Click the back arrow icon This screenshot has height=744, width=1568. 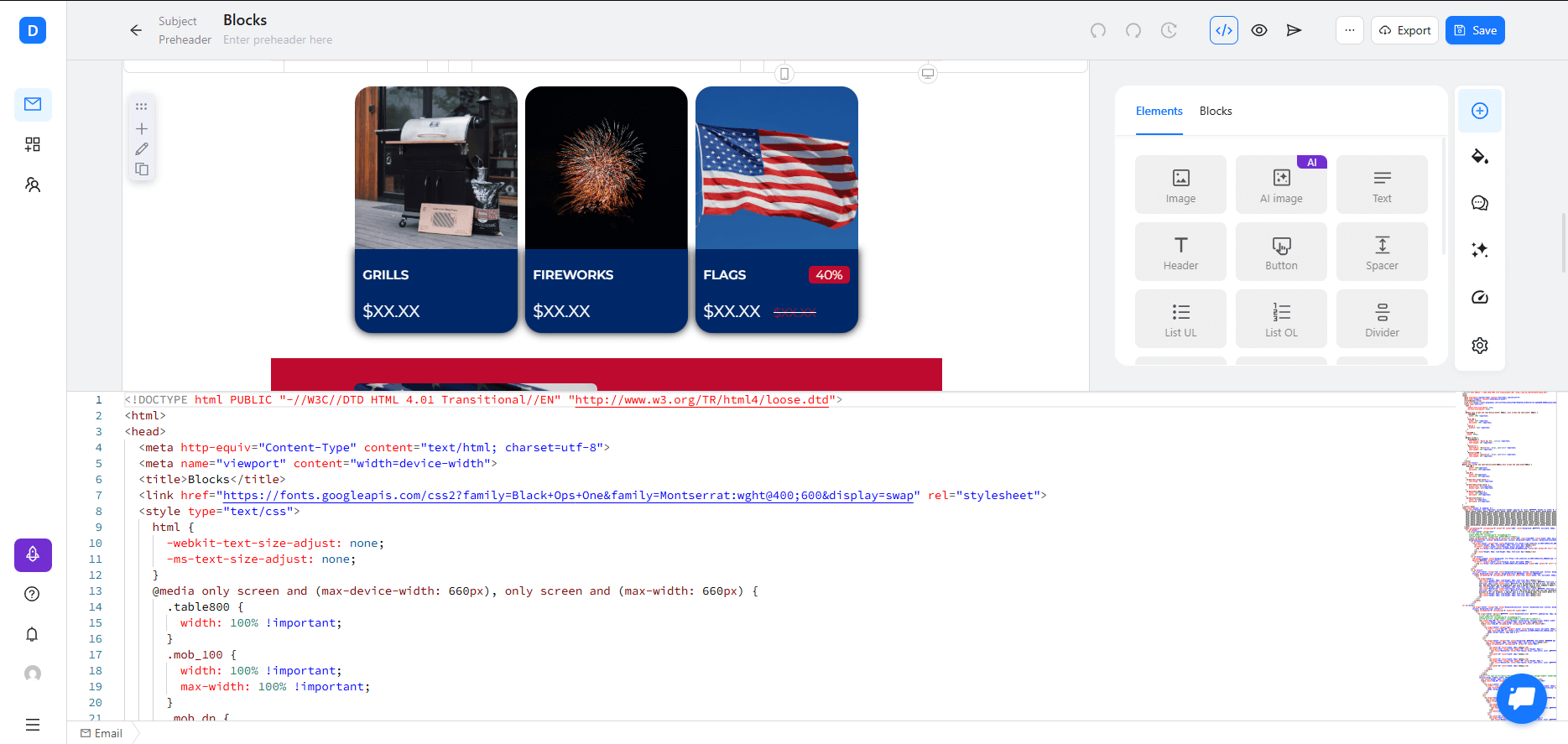click(136, 30)
